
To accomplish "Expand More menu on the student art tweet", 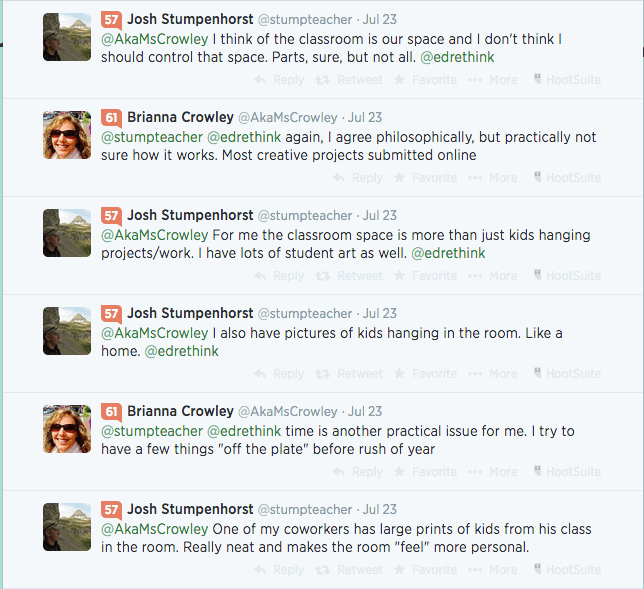I will tap(496, 276).
